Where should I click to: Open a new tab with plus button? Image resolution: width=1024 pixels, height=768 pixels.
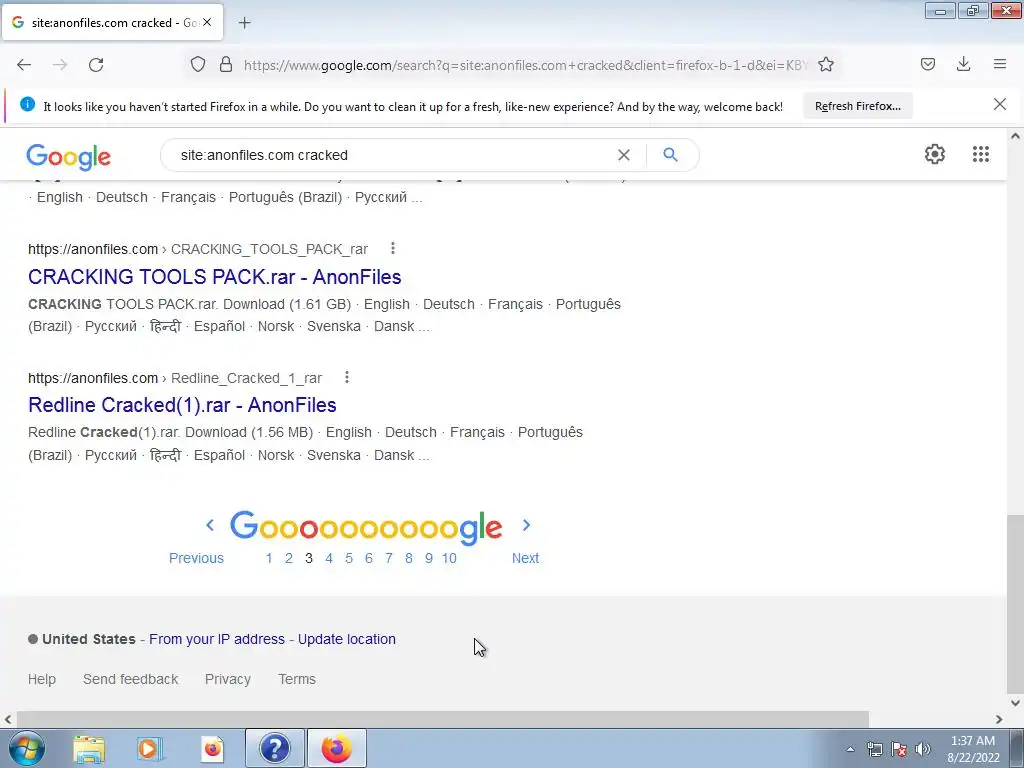coord(244,23)
